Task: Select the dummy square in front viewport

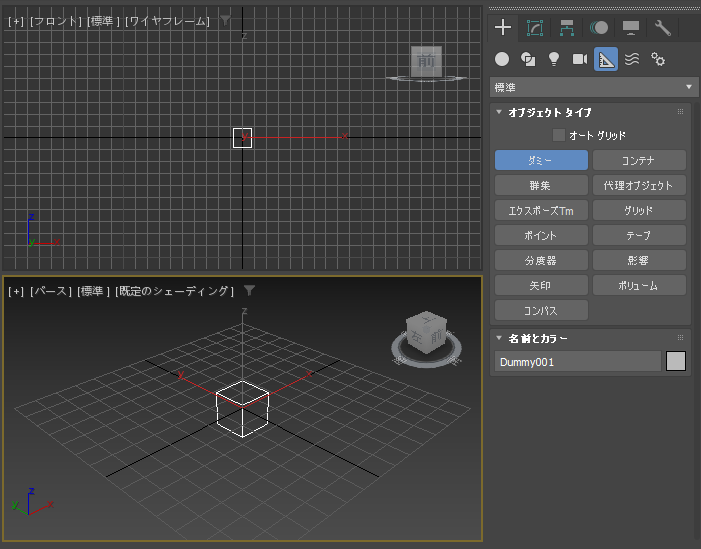Action: tap(242, 138)
